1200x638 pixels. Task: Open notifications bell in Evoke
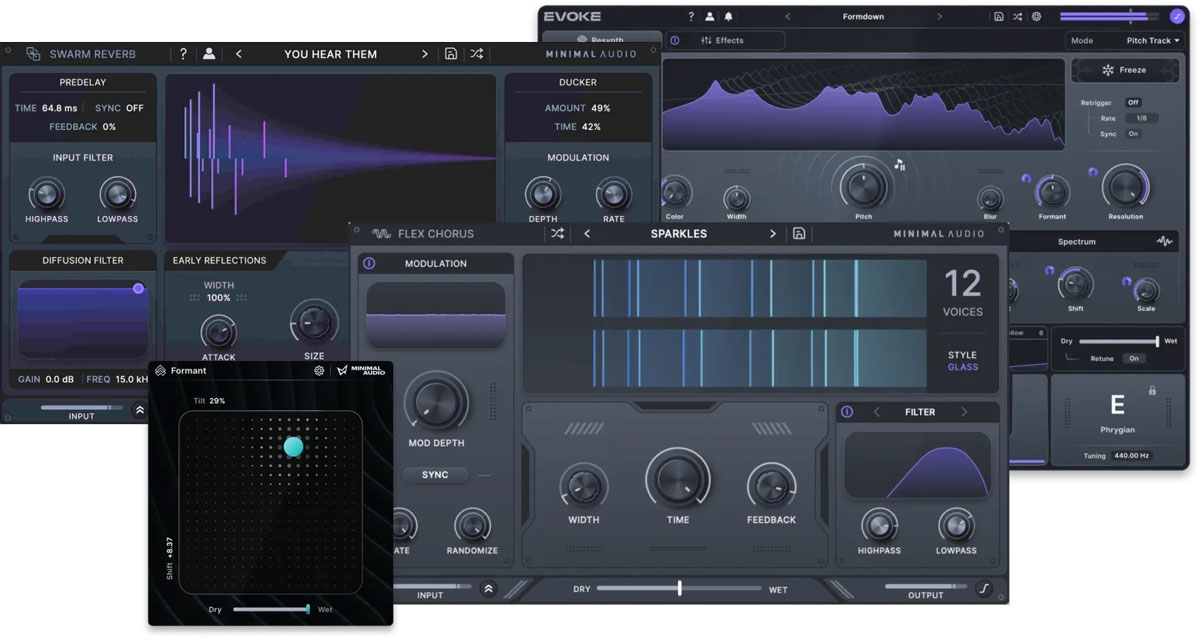pyautogui.click(x=728, y=17)
